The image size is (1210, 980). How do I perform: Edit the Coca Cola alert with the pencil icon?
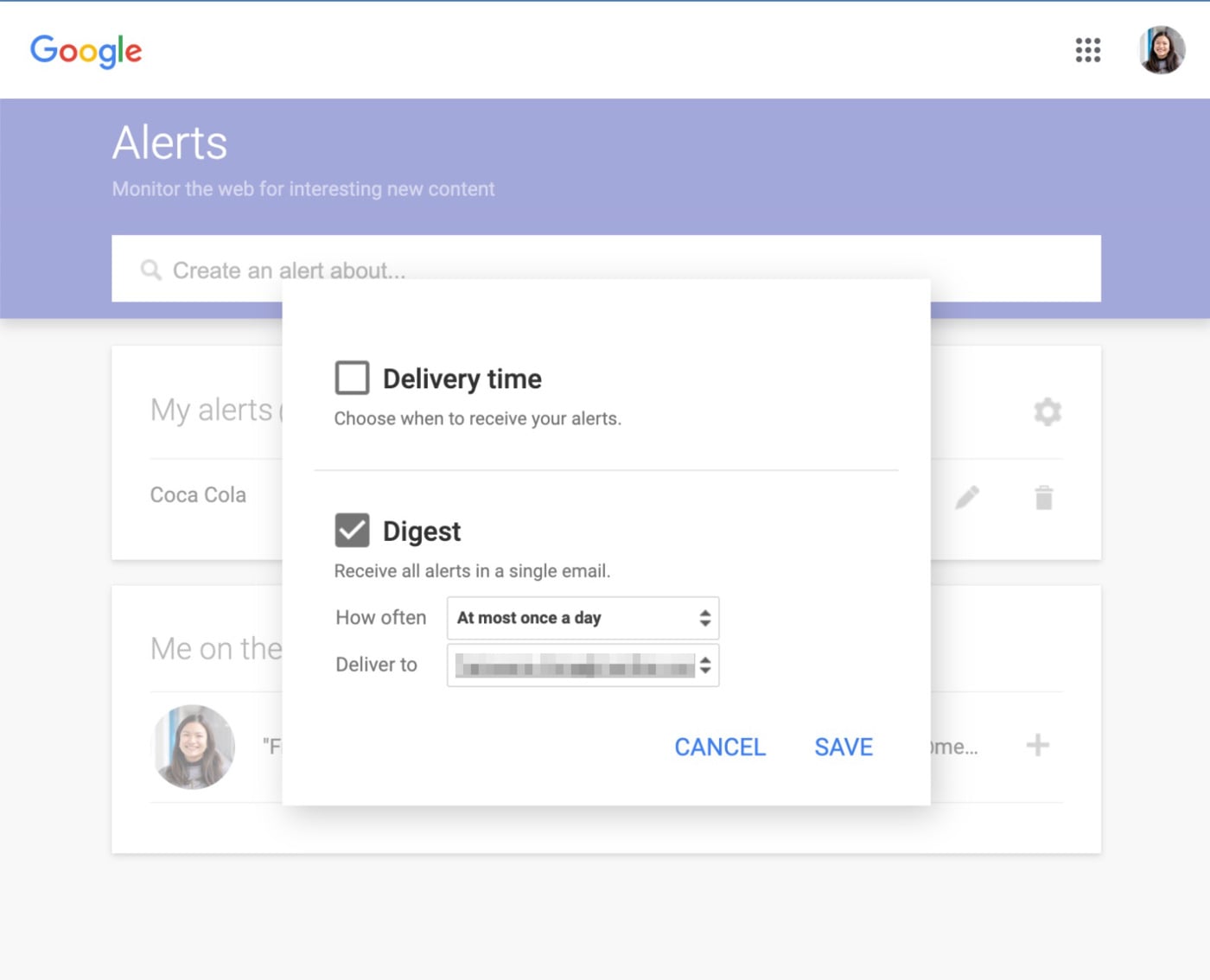968,497
